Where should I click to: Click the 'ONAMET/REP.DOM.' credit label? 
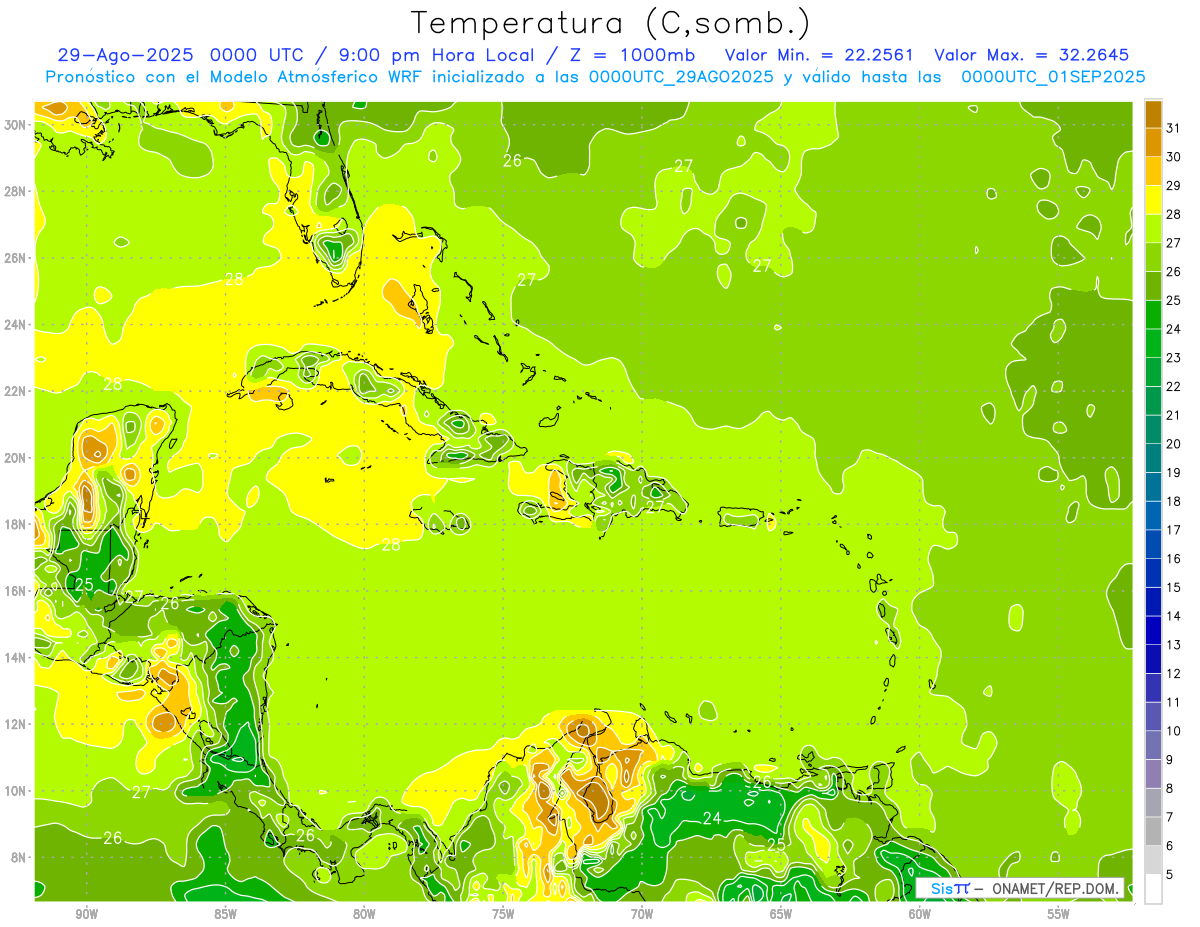[1055, 888]
